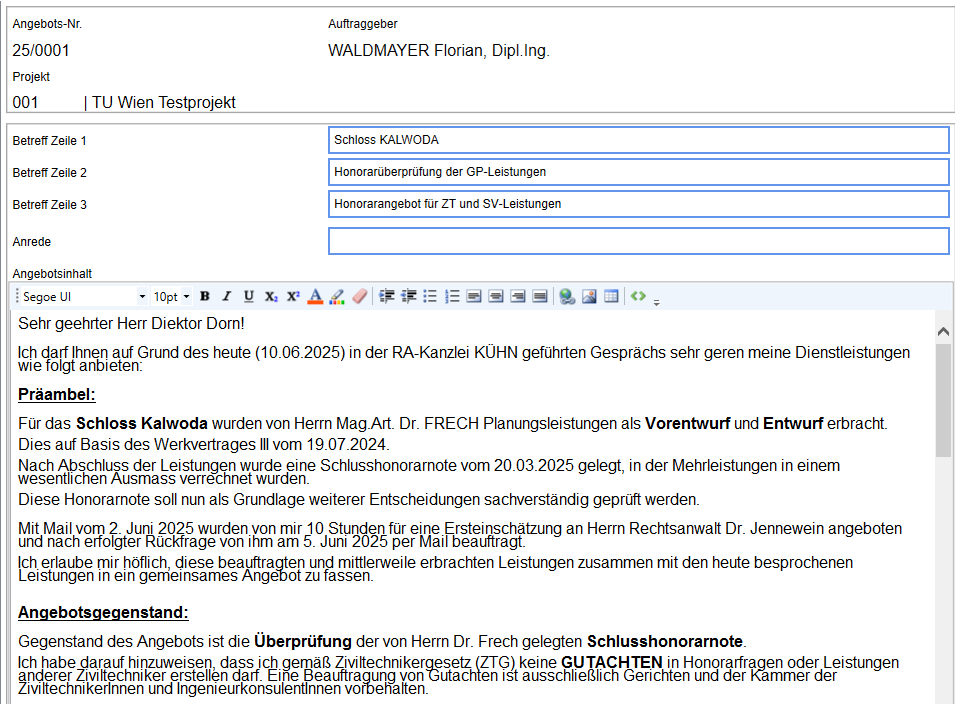Insert a bulleted list

point(430,297)
